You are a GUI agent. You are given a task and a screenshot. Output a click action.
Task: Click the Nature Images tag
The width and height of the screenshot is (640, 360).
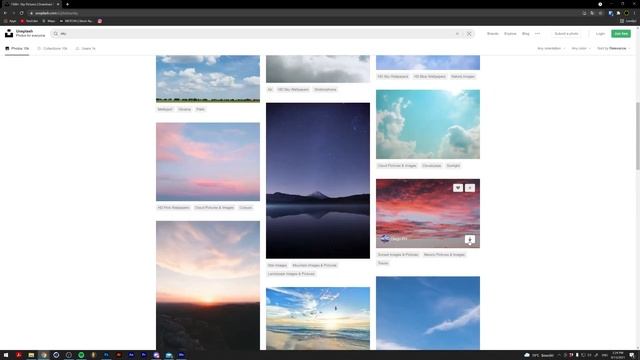pos(463,77)
